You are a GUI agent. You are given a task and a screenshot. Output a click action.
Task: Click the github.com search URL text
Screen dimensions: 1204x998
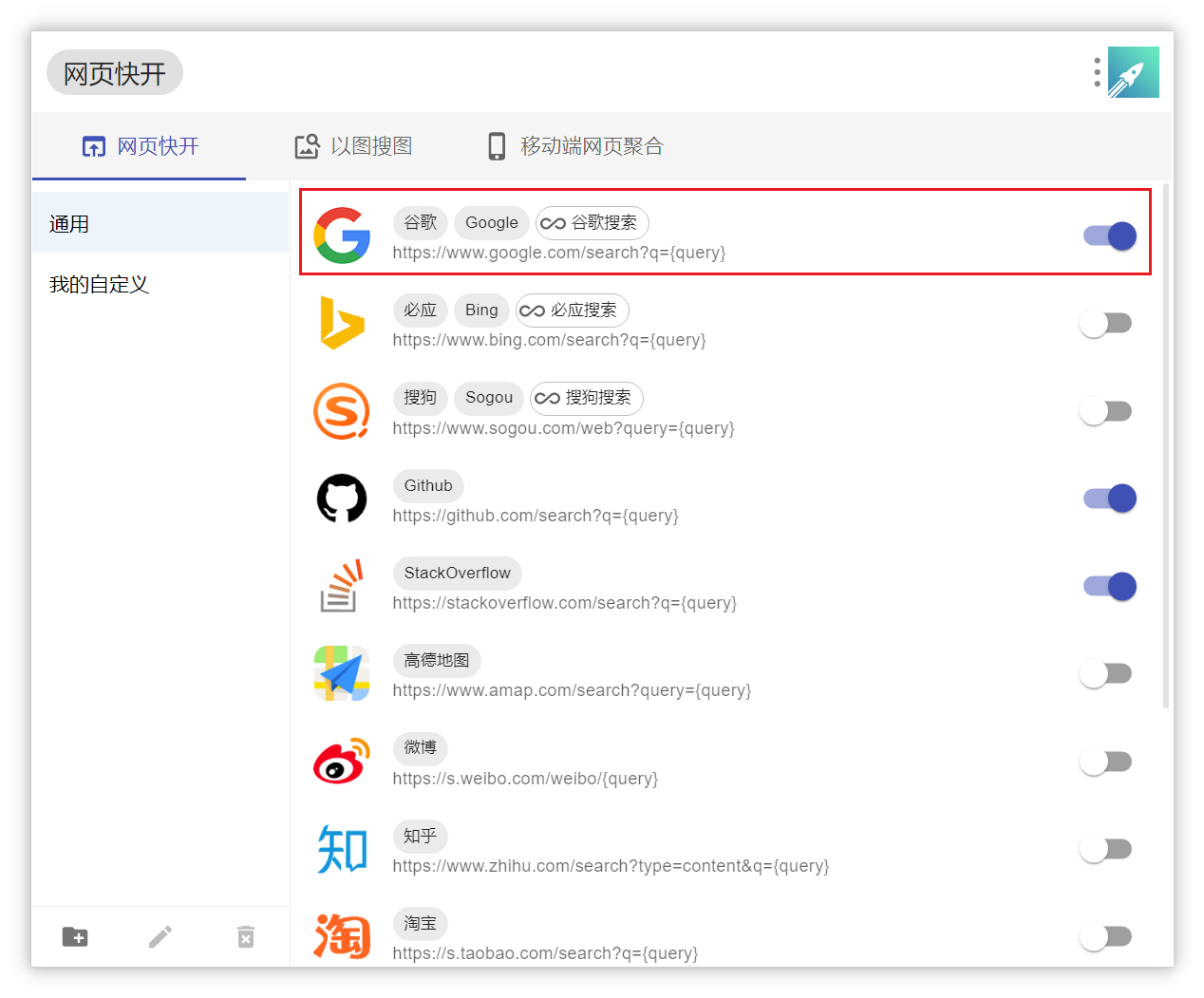click(x=536, y=516)
